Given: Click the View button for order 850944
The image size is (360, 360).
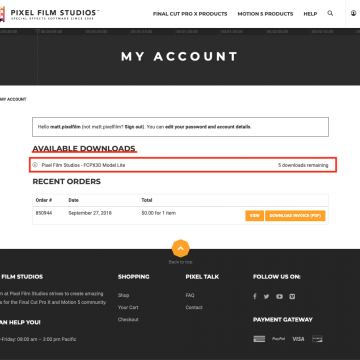Looking at the screenshot, I should pos(255,216).
